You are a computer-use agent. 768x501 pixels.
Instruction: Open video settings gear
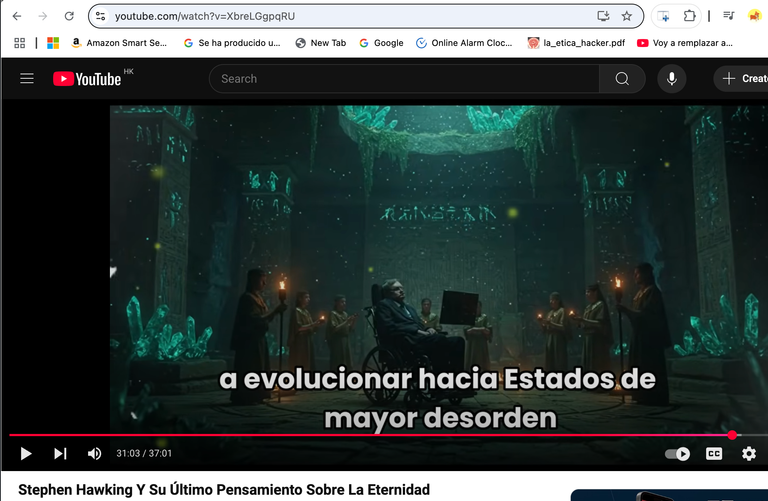[748, 453]
